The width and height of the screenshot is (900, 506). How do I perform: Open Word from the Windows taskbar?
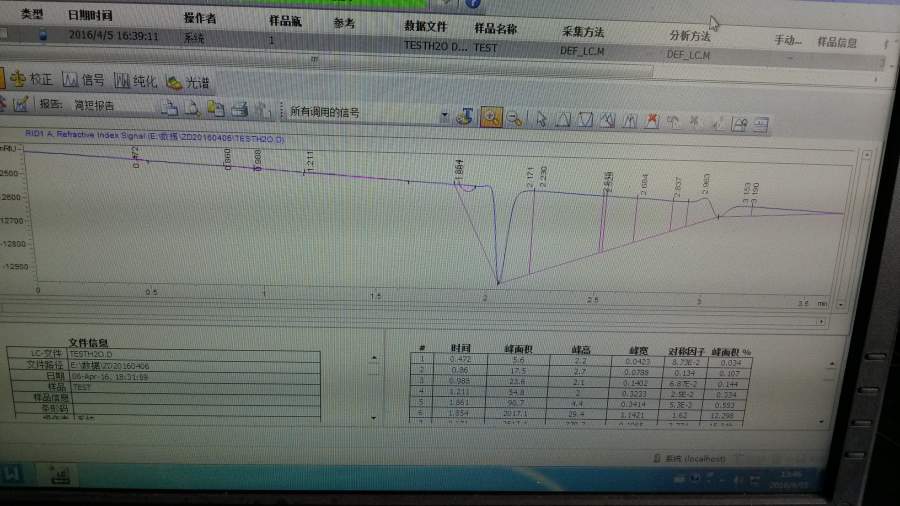click(12, 474)
